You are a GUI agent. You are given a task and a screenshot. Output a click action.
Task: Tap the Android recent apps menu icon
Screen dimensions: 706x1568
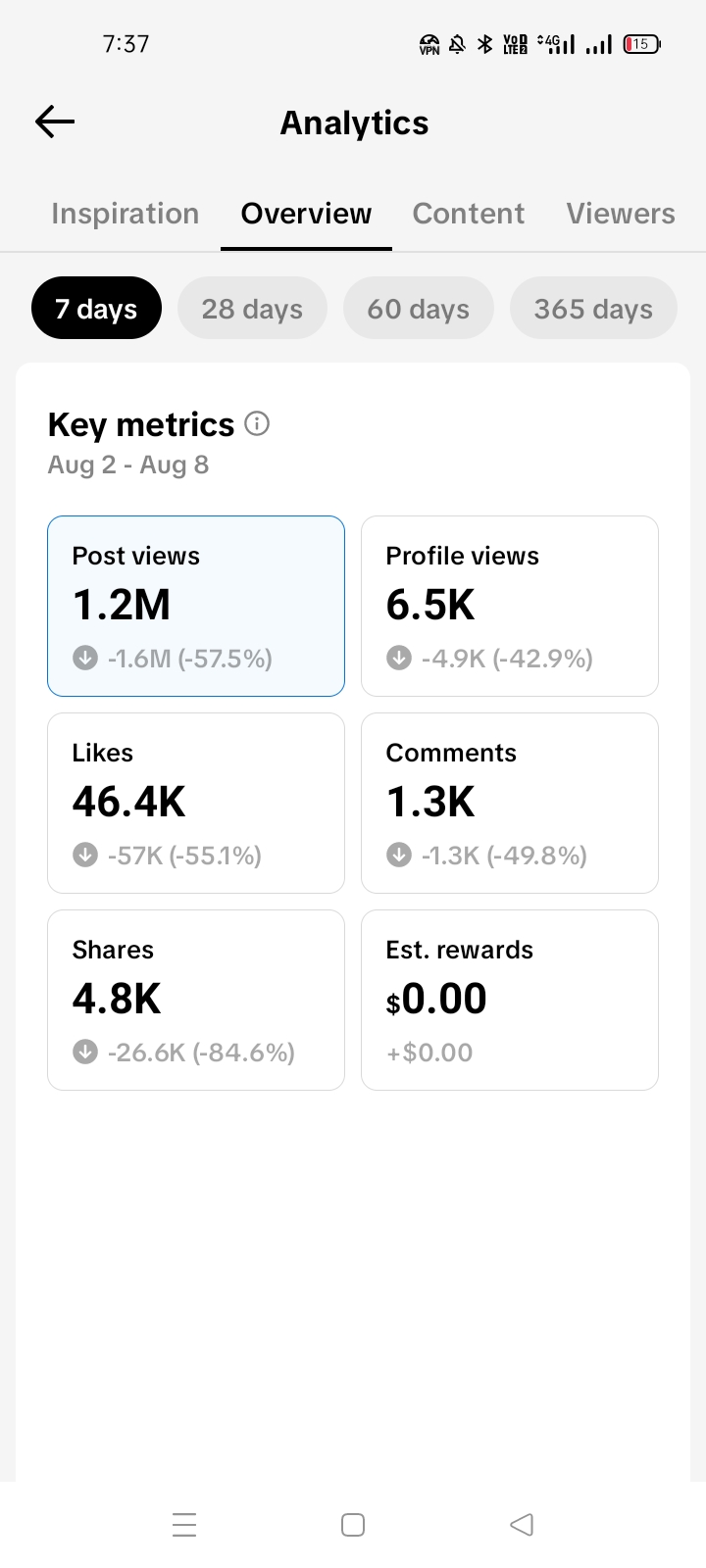point(184,1525)
